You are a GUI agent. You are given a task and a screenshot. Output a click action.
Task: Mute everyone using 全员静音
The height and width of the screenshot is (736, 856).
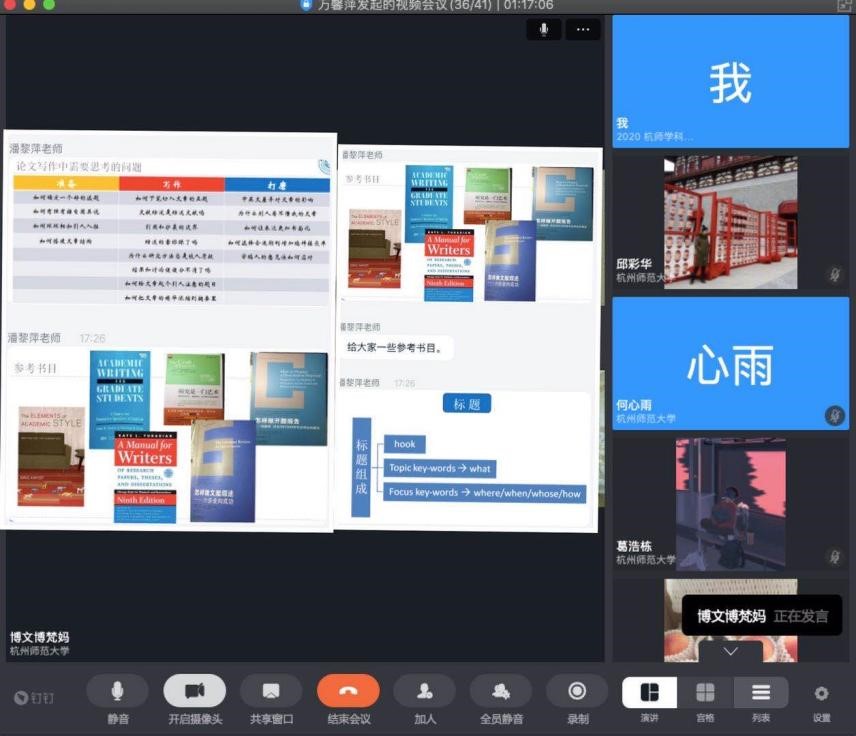[x=501, y=691]
